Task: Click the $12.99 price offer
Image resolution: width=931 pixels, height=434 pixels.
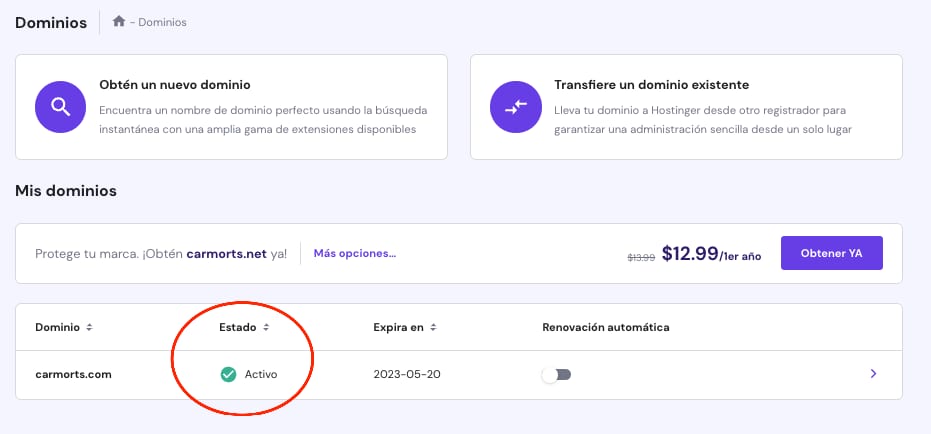Action: pyautogui.click(x=689, y=254)
